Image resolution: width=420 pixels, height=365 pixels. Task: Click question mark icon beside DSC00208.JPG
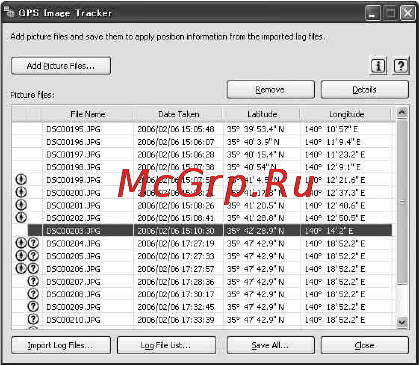[x=33, y=294]
